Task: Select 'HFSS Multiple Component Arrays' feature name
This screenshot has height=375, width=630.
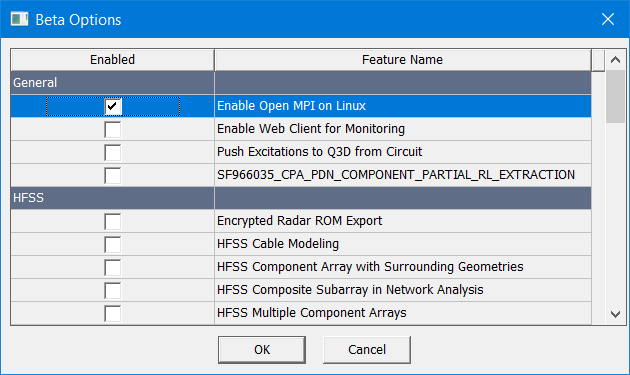Action: pos(311,313)
